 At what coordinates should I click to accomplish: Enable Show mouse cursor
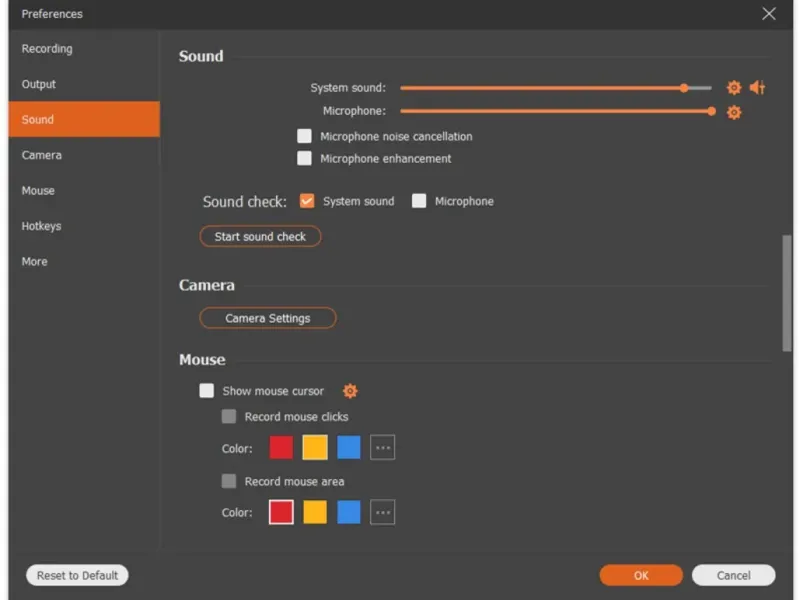tap(206, 391)
